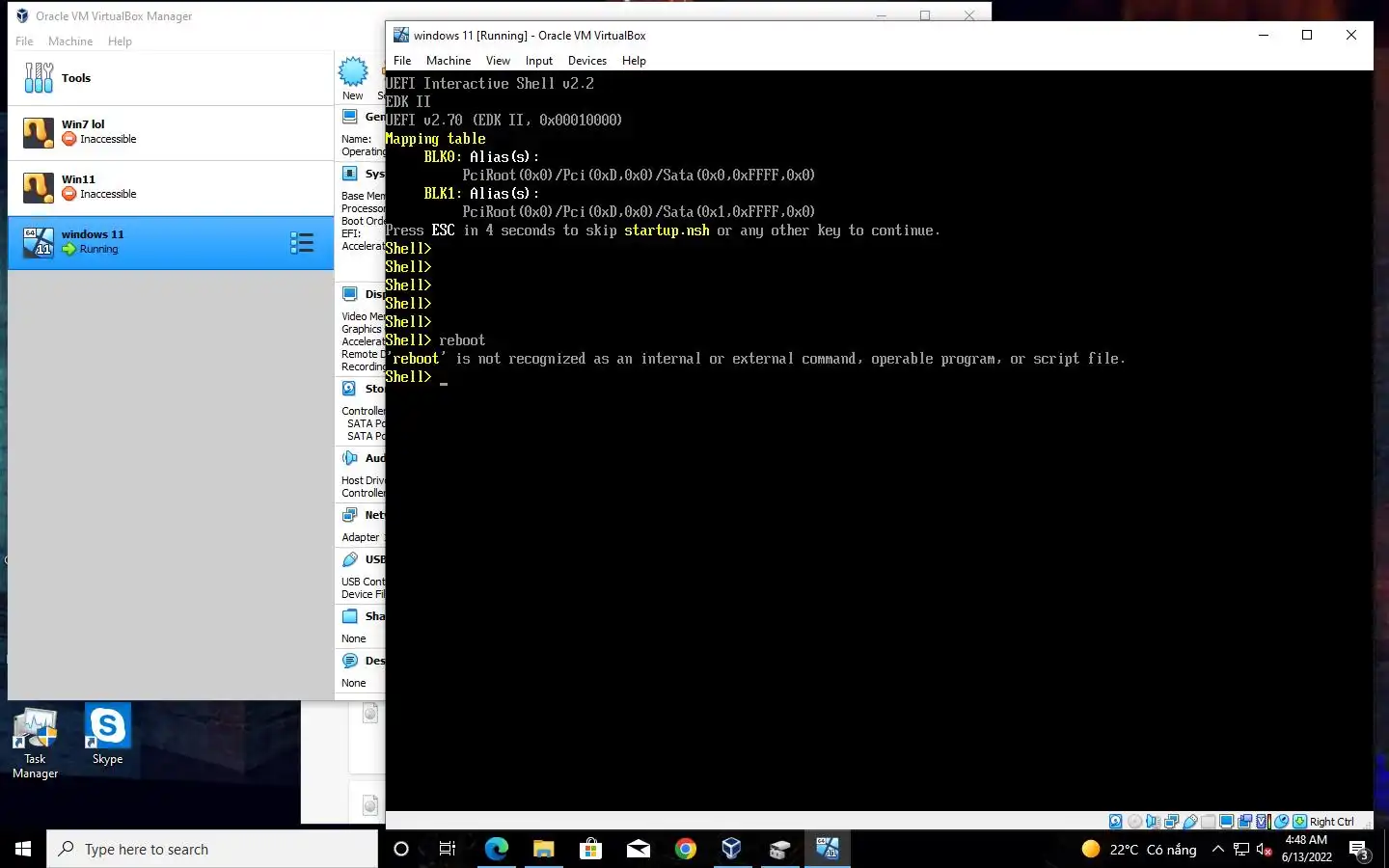This screenshot has width=1389, height=868.
Task: Open the Input menu in the VM window
Action: click(x=539, y=61)
